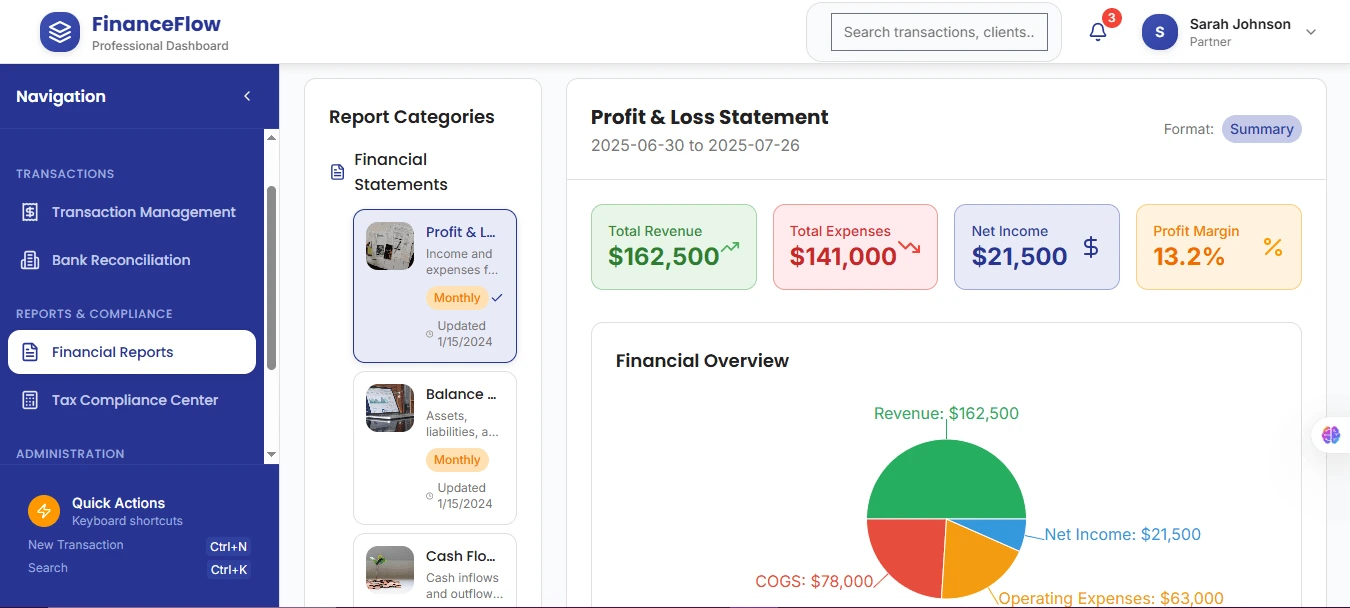Toggle the Monthly badge on Balance Sheet card

(x=457, y=459)
